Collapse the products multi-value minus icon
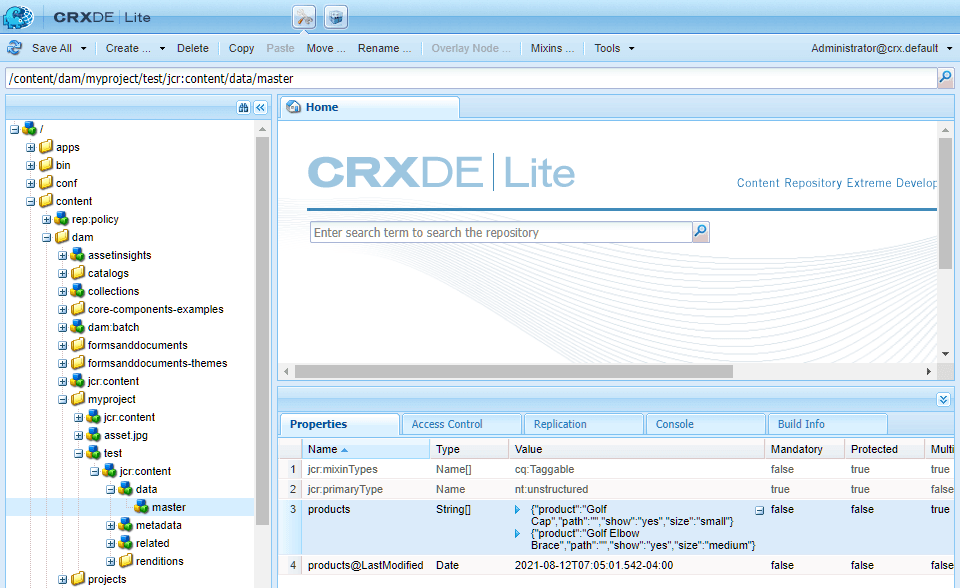This screenshot has height=588, width=960. click(759, 510)
